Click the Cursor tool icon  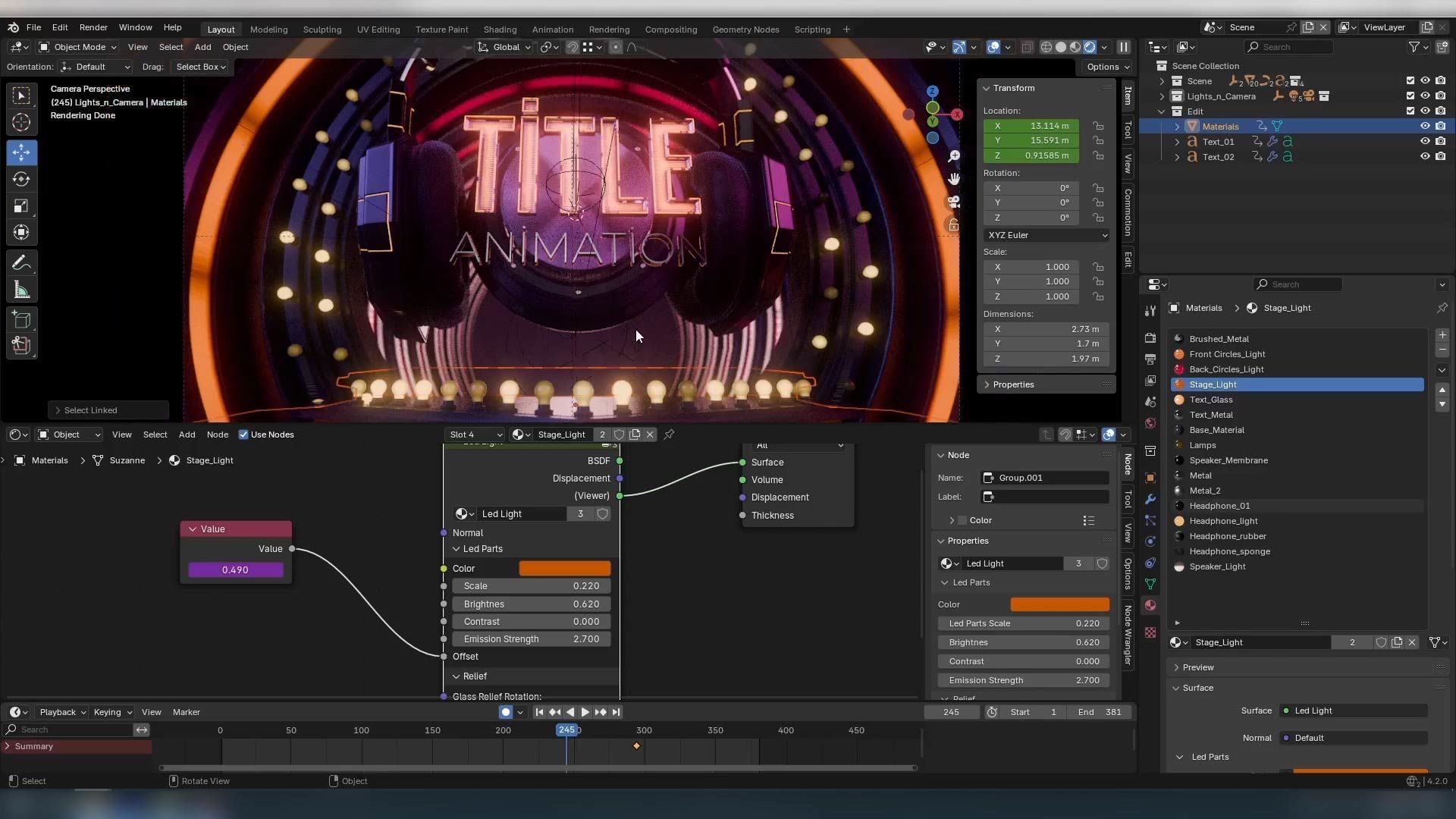point(21,122)
